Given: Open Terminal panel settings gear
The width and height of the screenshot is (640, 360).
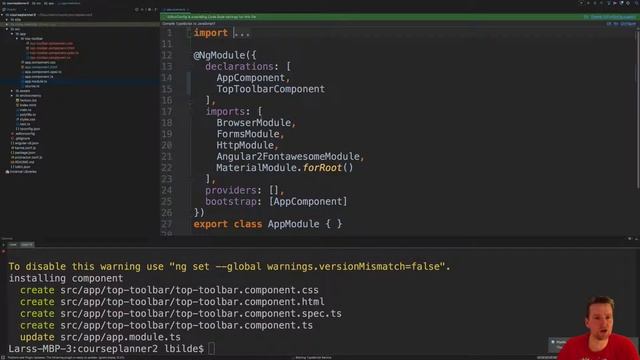Looking at the screenshot, I should point(629,238).
